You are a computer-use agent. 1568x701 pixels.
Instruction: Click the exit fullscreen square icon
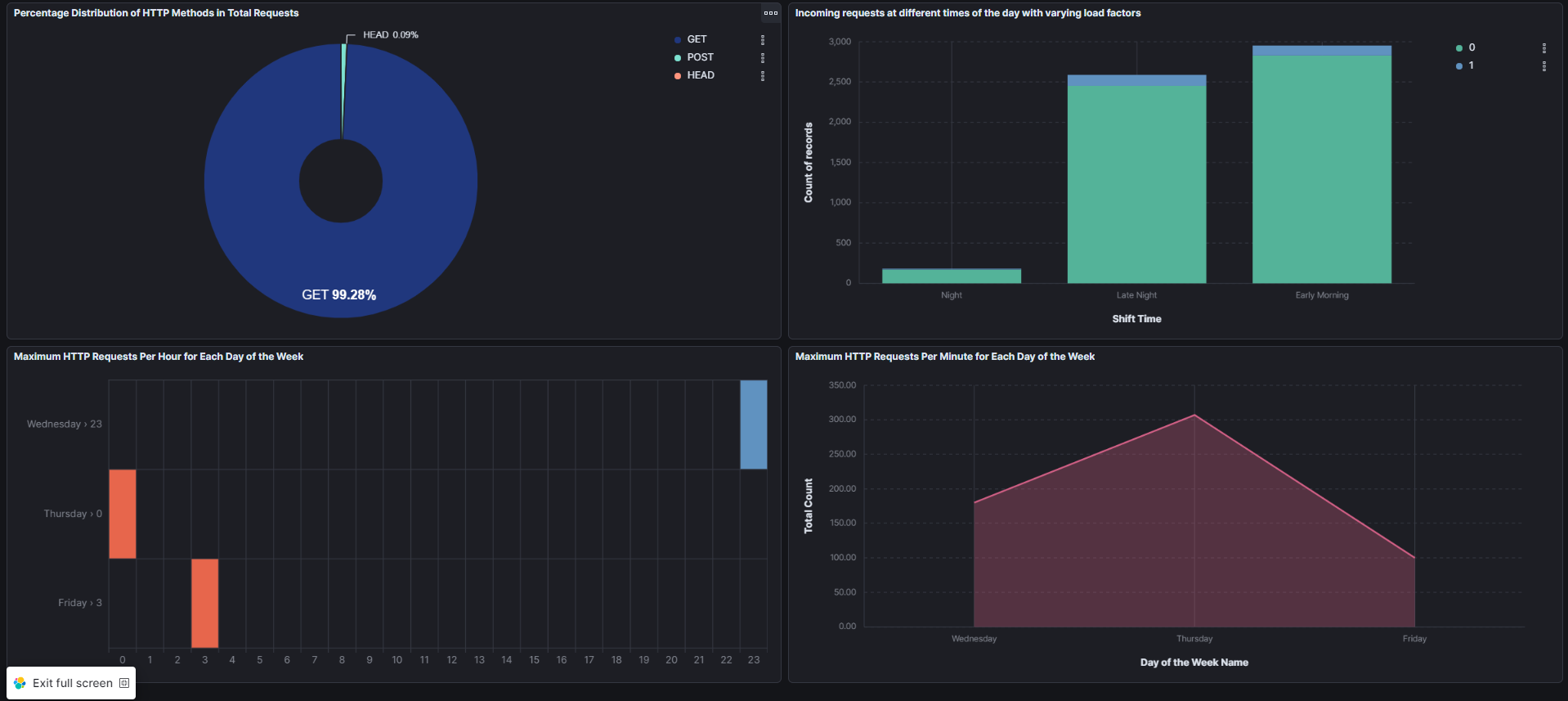coord(124,683)
